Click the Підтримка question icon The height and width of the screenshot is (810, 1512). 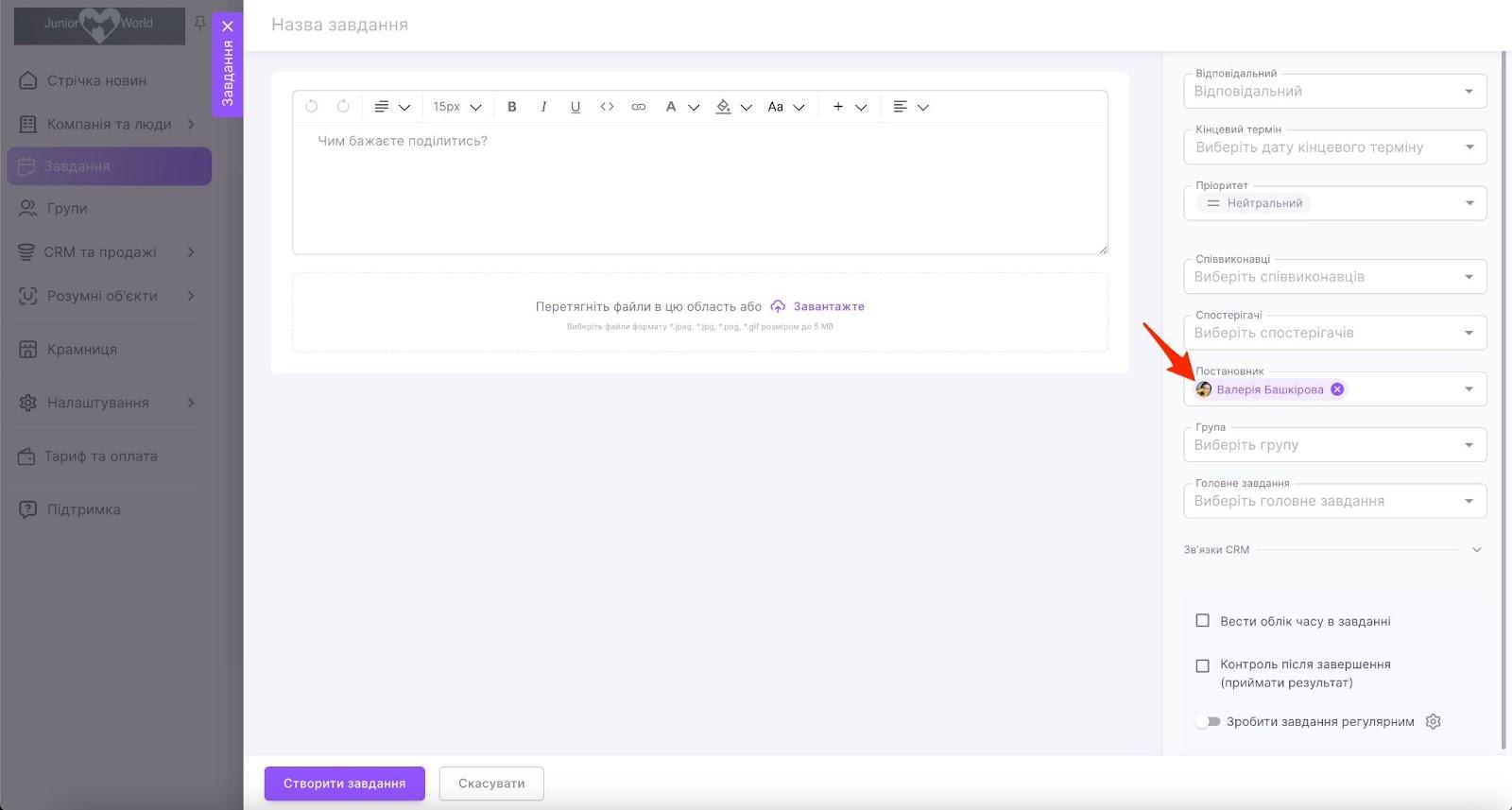(28, 509)
